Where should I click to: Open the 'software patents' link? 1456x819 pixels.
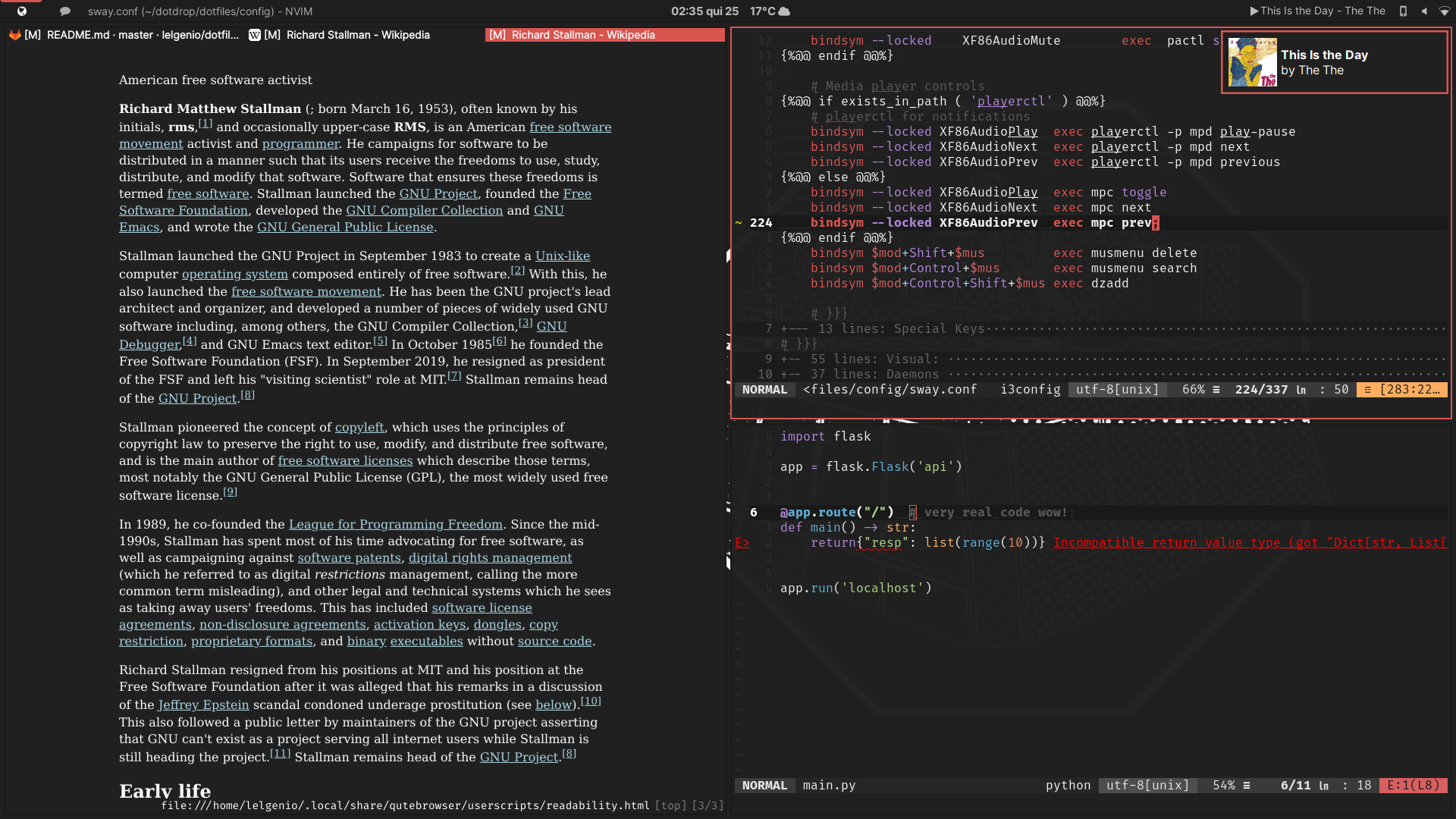(x=349, y=557)
